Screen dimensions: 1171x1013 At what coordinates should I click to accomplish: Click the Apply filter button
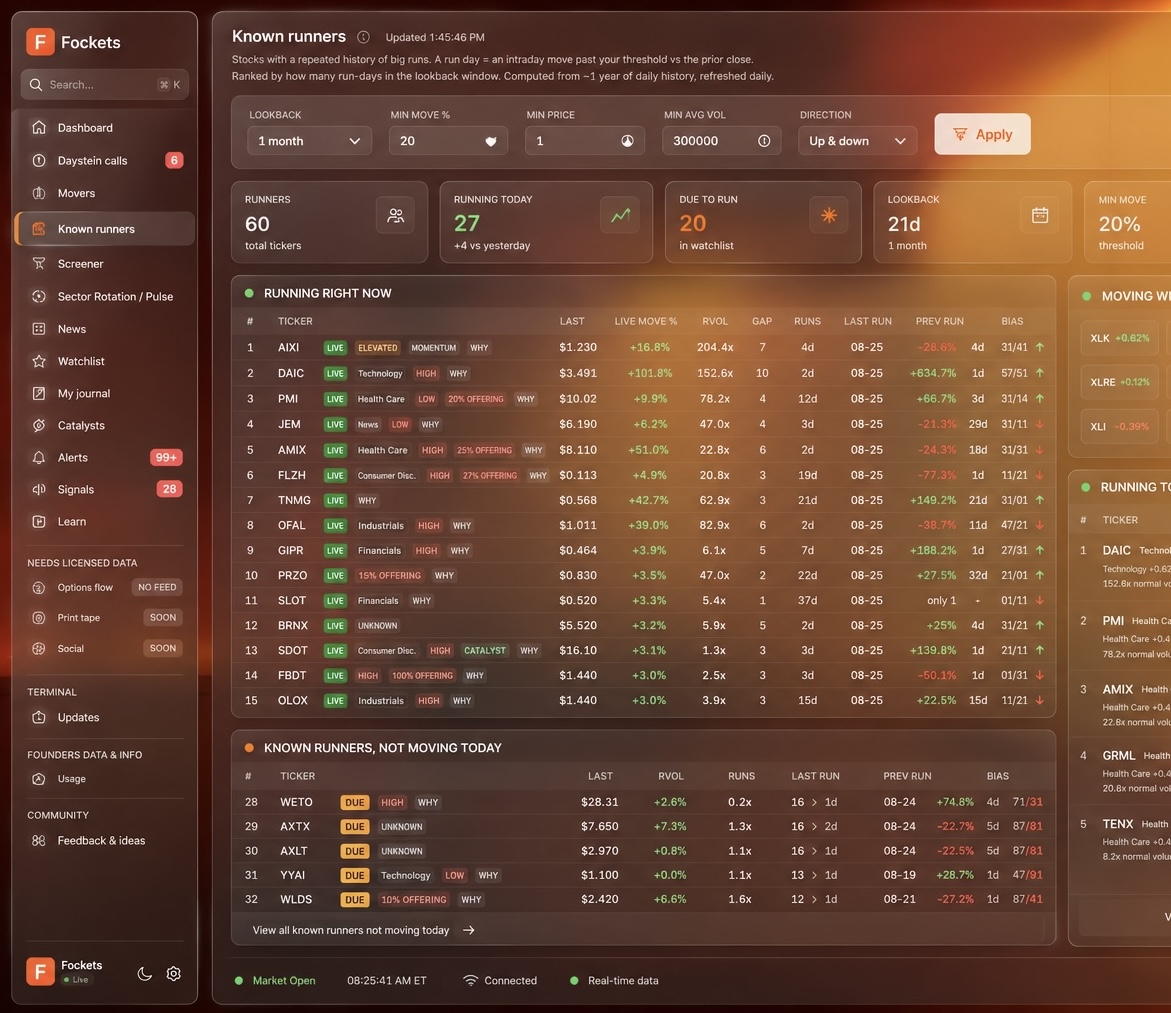pyautogui.click(x=982, y=134)
